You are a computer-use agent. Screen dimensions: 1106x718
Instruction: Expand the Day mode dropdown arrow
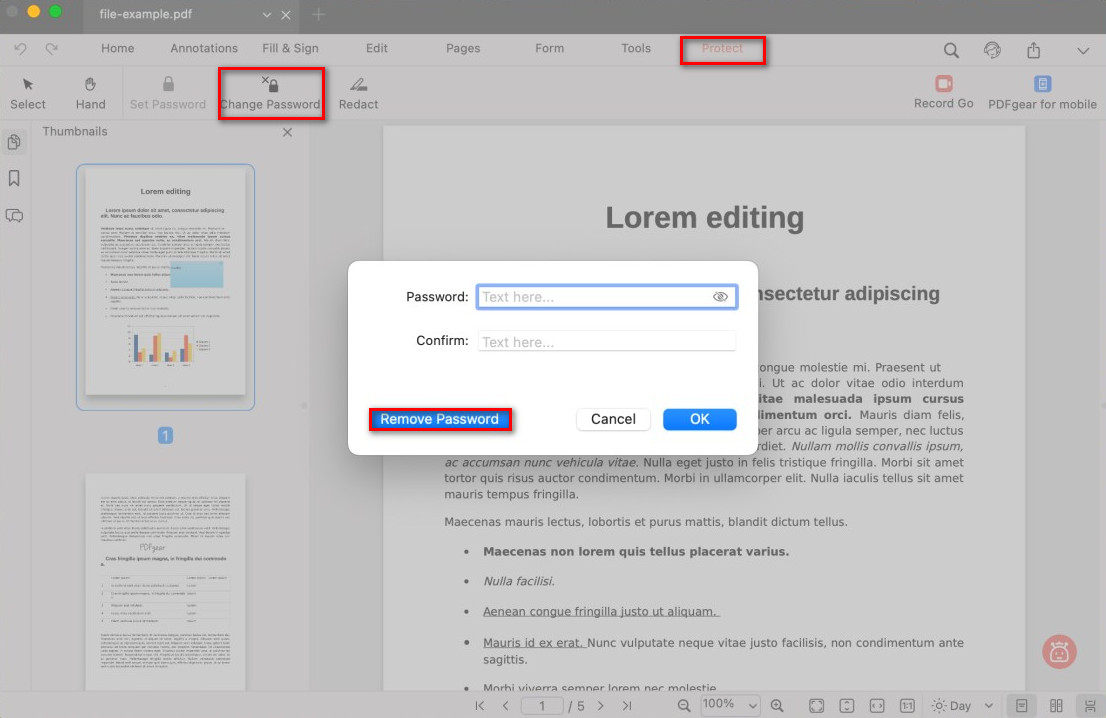coord(988,705)
